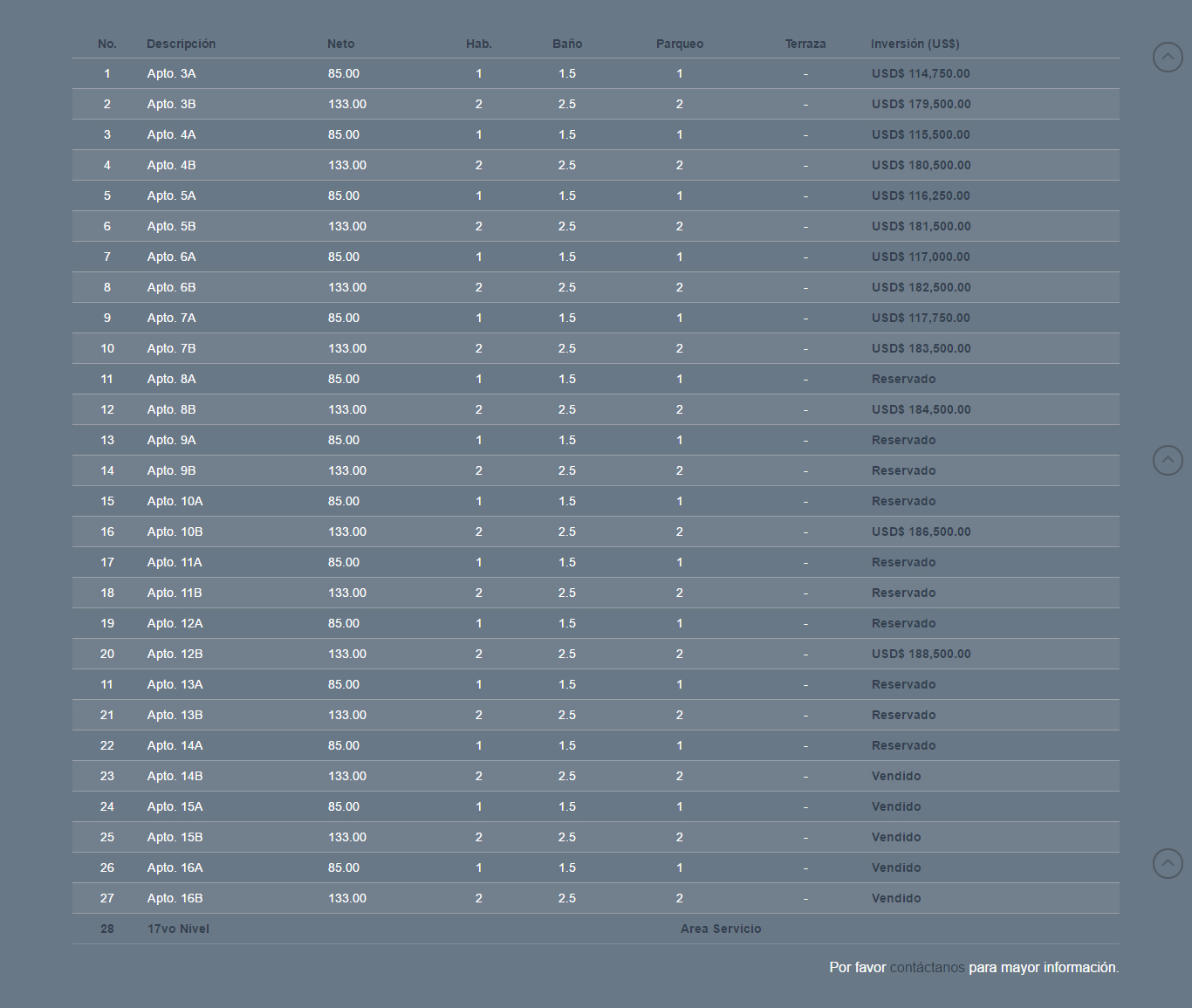Click the Baño column header
1192x1008 pixels.
[567, 44]
